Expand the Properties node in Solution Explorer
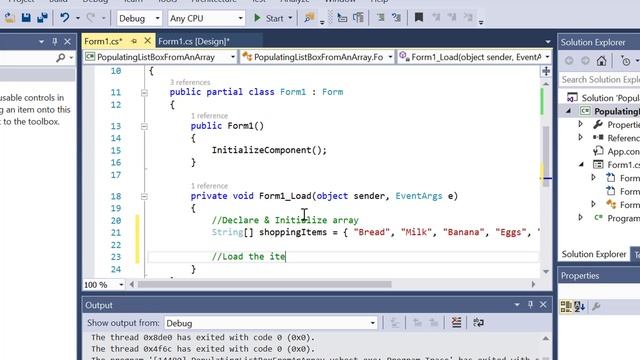This screenshot has width=640, height=360. point(580,124)
